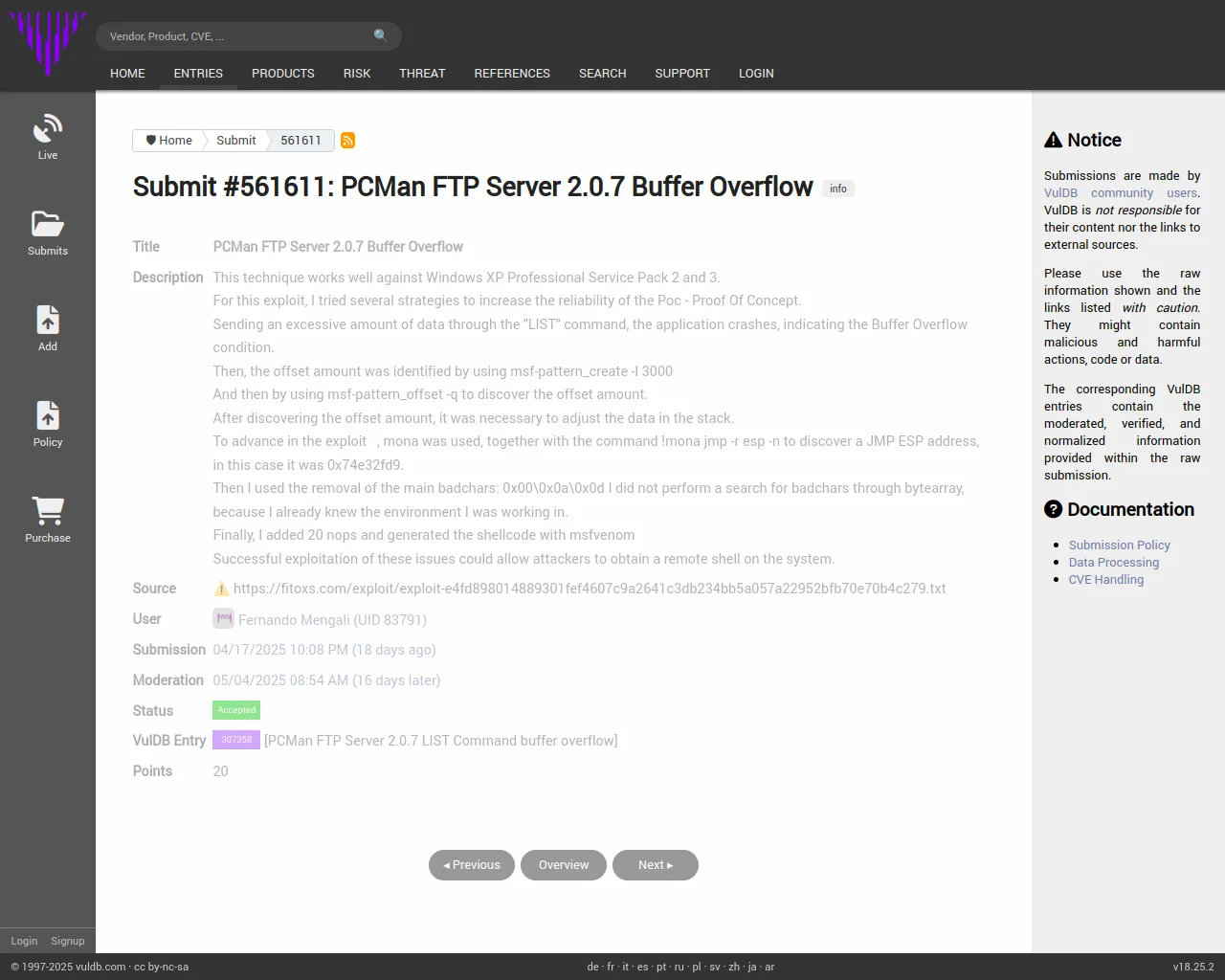Open the VulDB community users link
The width and height of the screenshot is (1225, 980).
(1121, 193)
